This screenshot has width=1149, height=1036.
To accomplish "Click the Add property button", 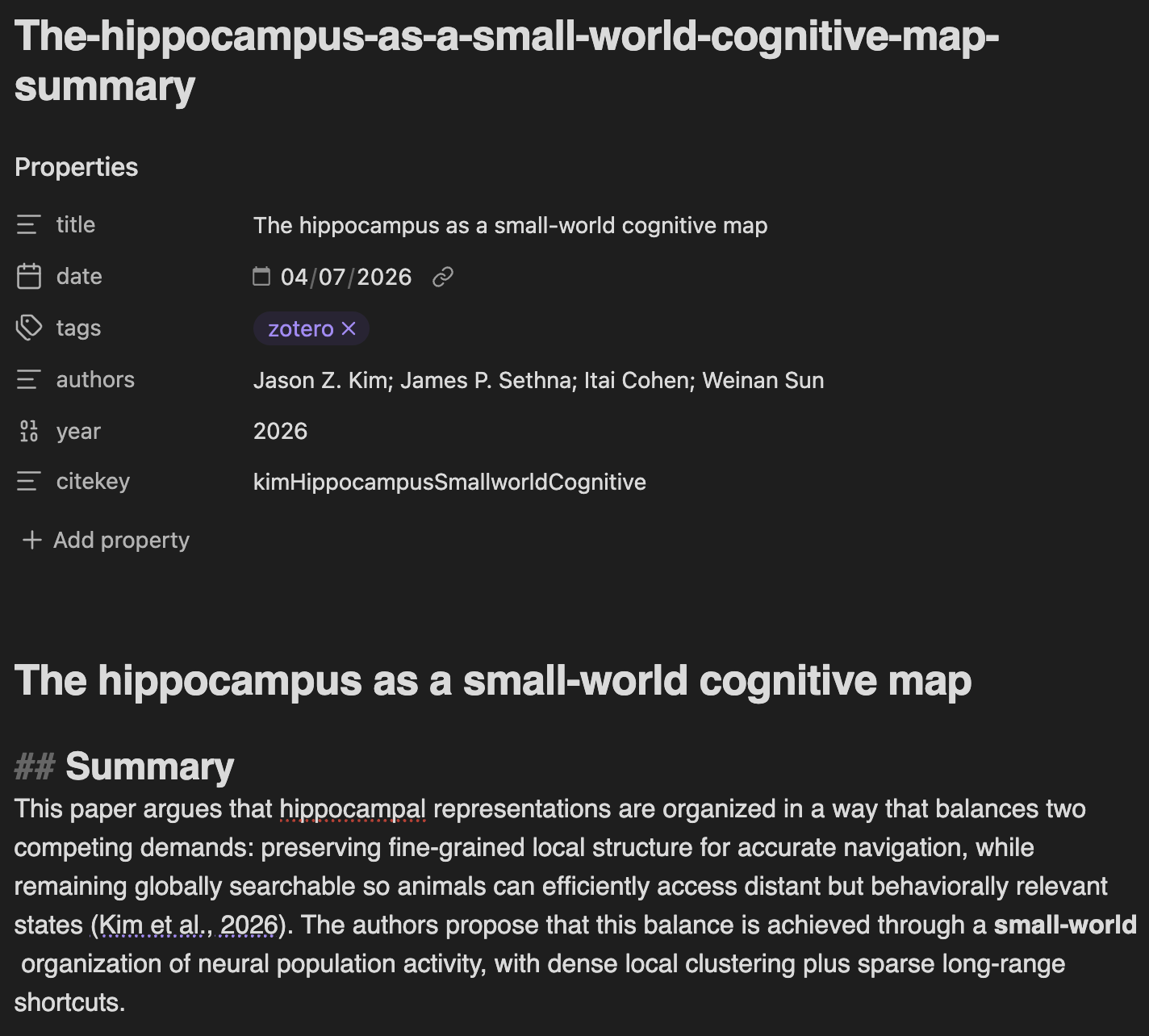I will (x=106, y=540).
